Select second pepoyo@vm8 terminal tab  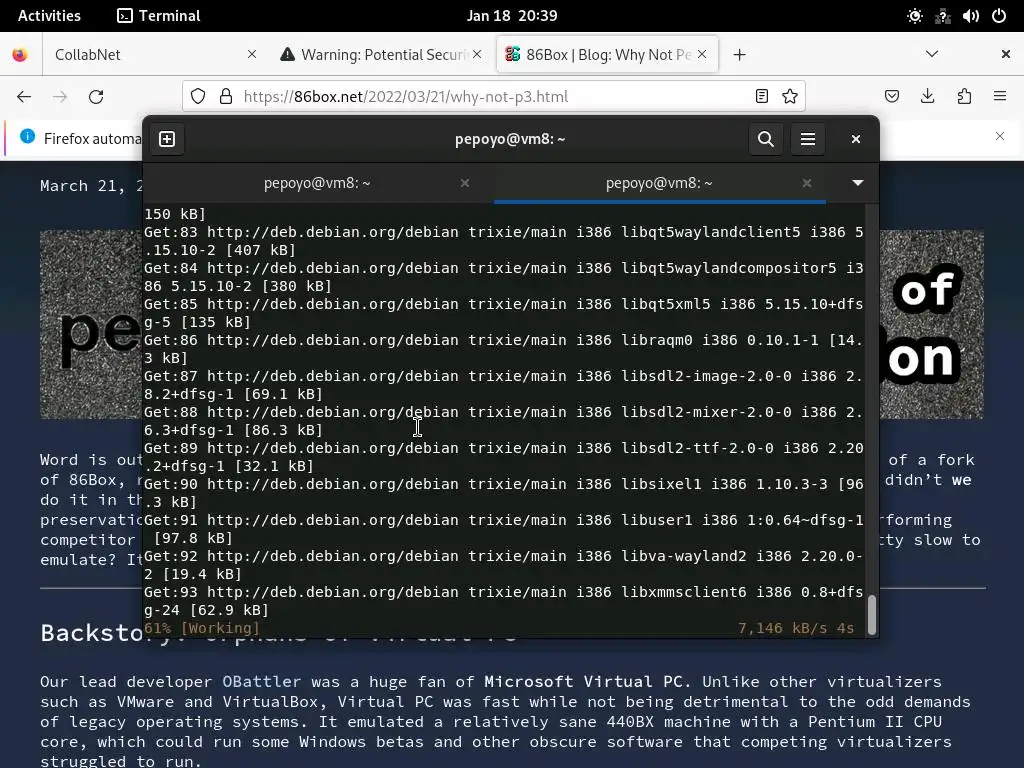[x=659, y=183]
